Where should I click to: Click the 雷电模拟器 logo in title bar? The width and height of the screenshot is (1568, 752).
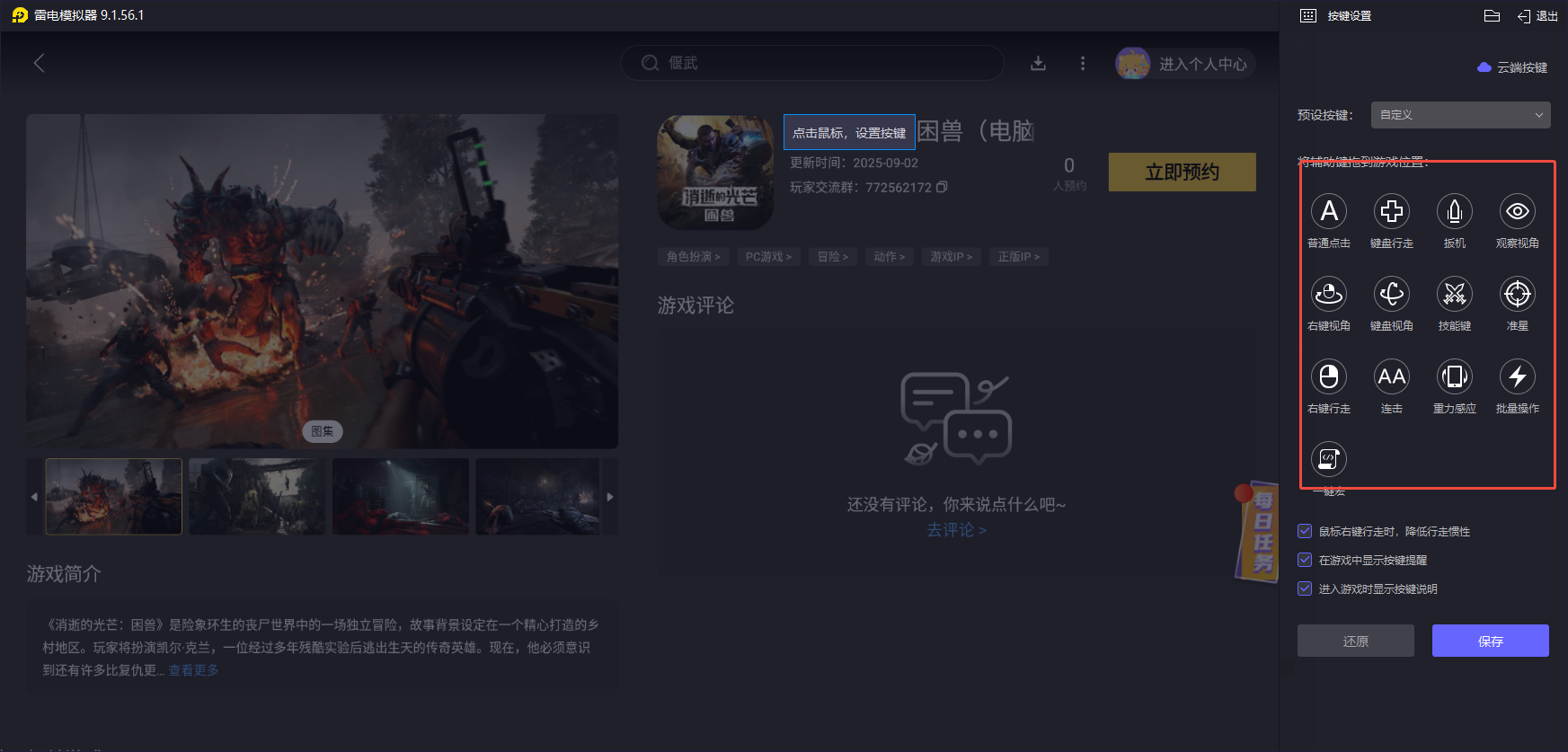click(20, 15)
